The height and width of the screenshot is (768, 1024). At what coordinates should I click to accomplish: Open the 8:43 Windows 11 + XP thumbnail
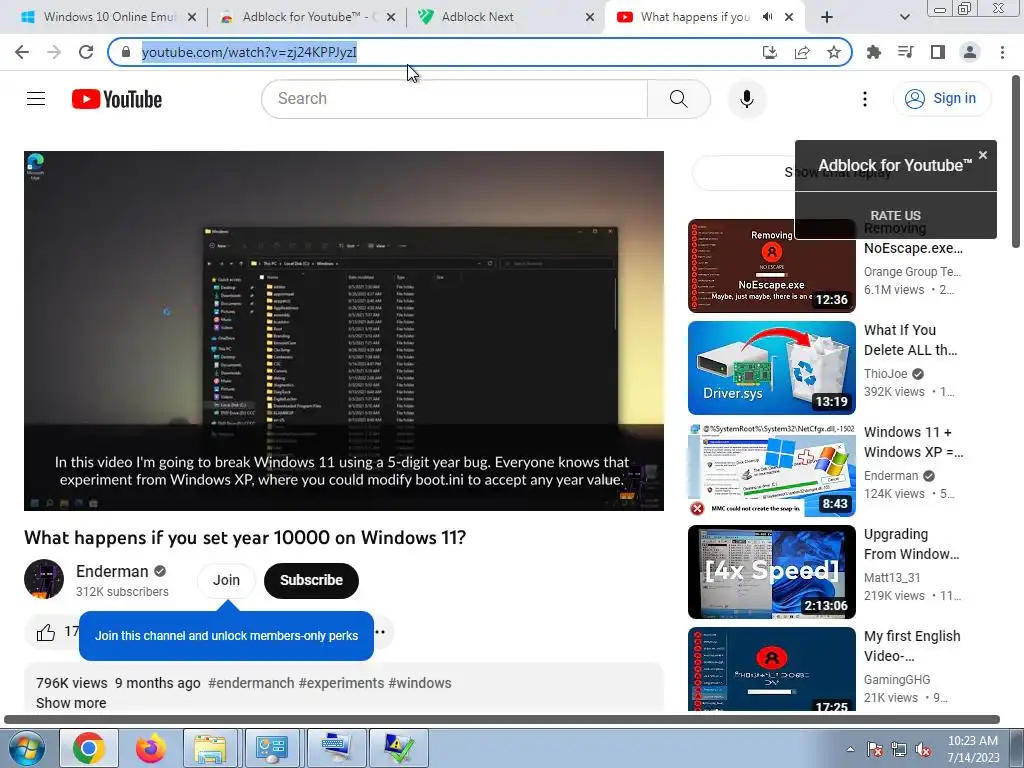tap(771, 470)
